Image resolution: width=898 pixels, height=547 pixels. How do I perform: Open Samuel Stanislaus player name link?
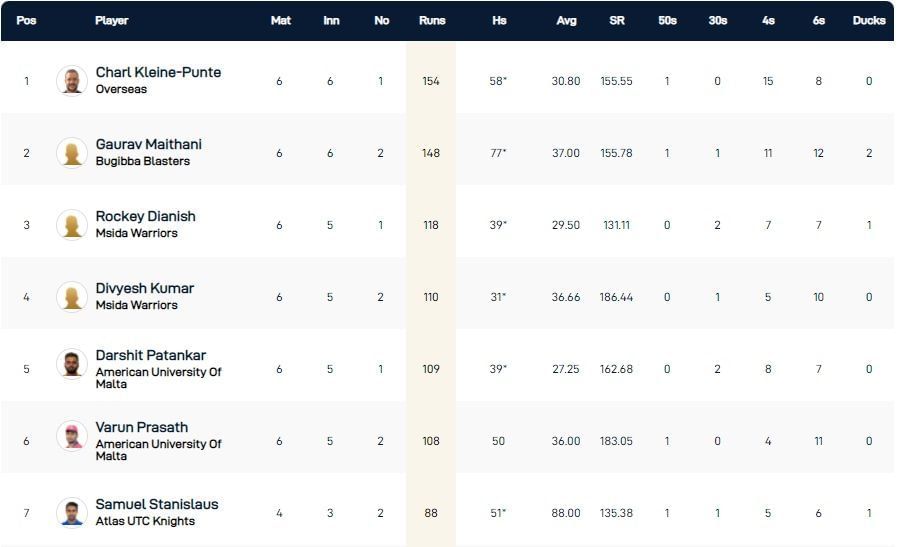(x=156, y=505)
